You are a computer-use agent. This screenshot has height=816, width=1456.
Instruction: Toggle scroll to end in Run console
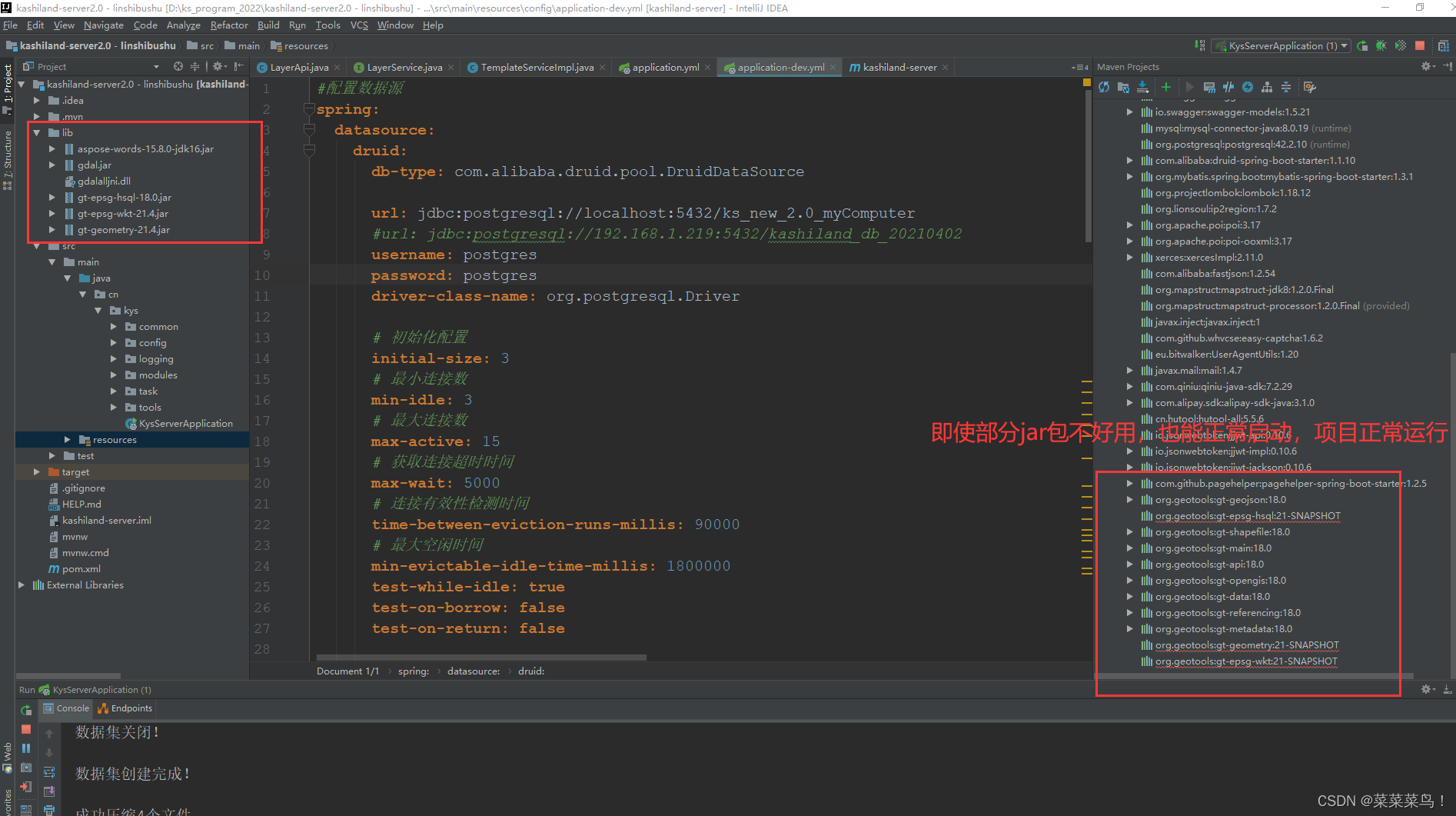(x=49, y=791)
